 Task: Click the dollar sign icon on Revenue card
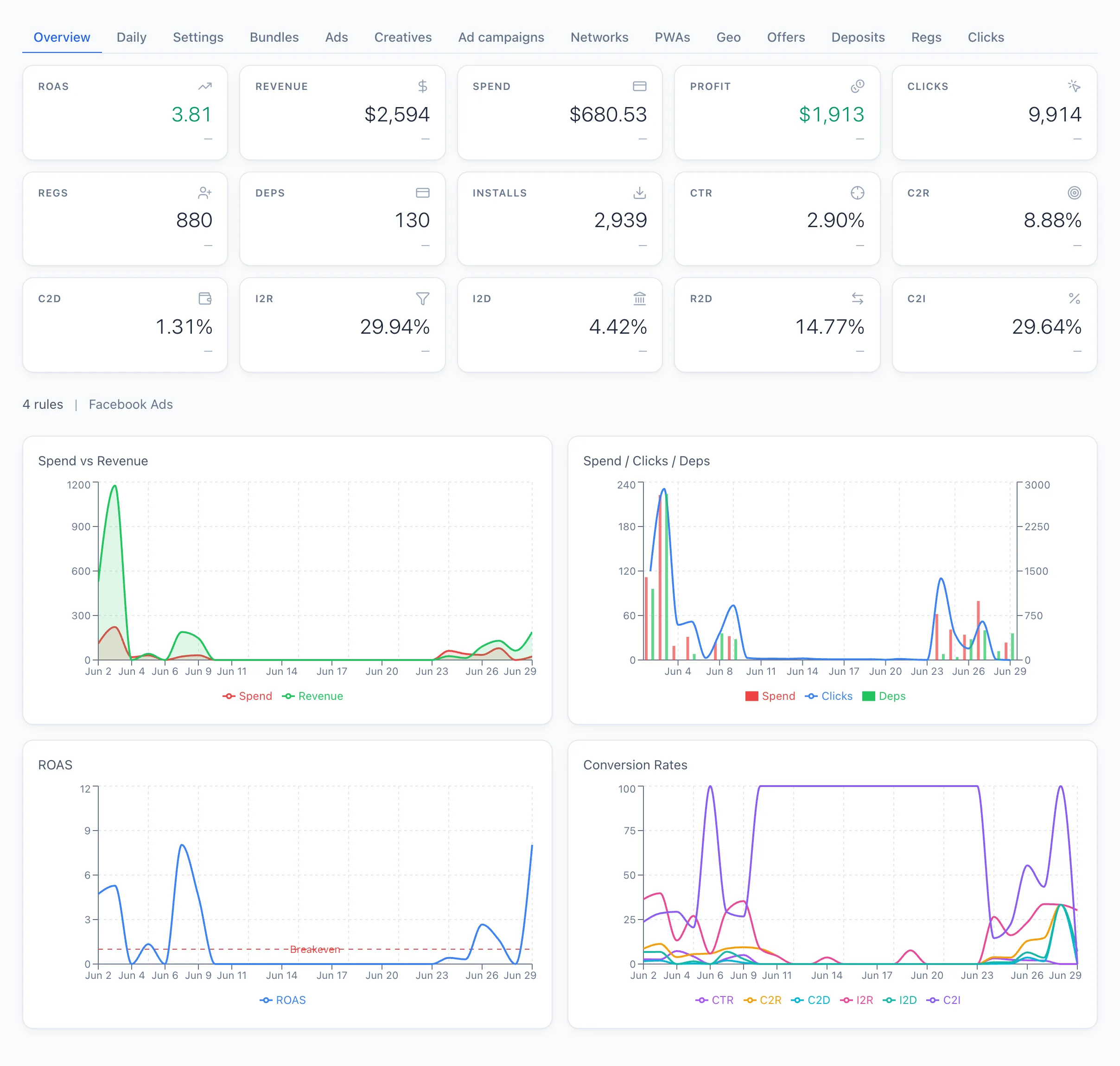pos(422,86)
